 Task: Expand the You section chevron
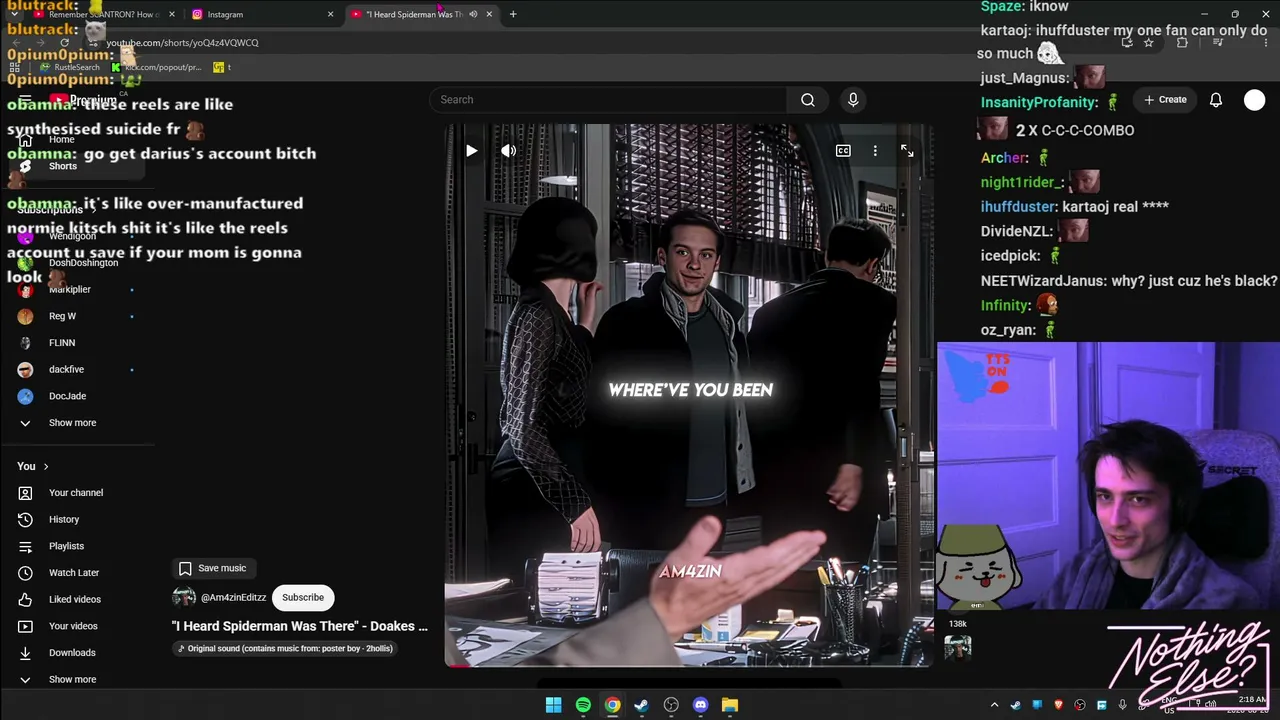click(45, 466)
